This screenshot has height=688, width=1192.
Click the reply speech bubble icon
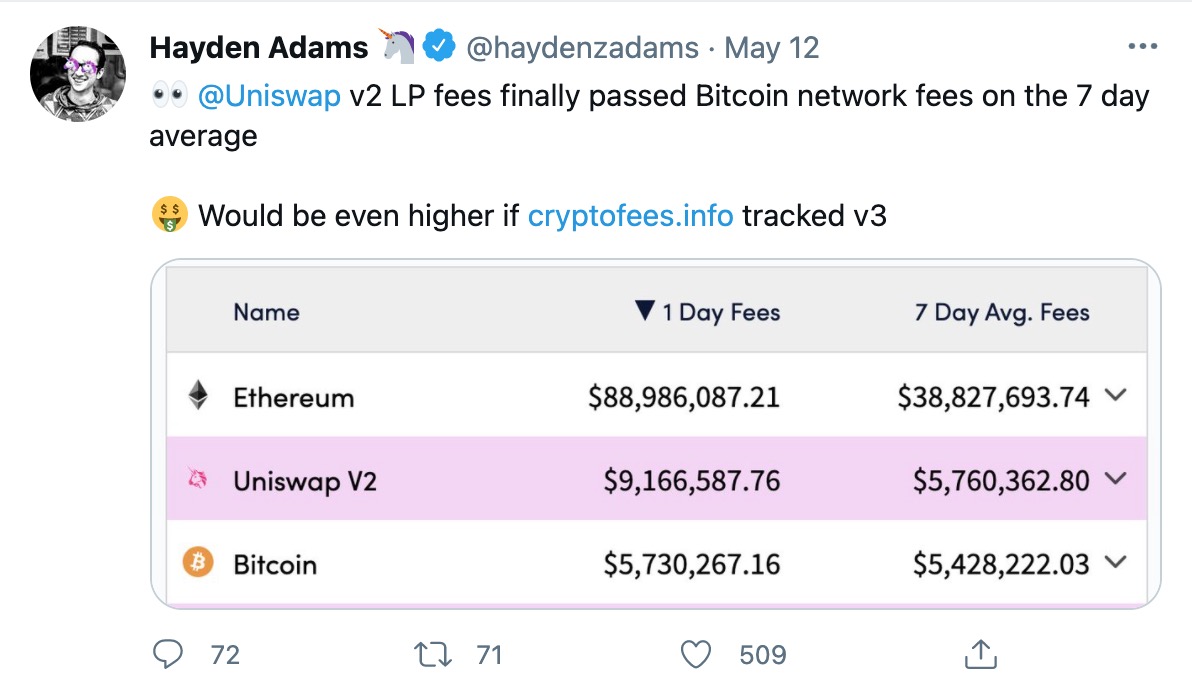click(x=168, y=654)
